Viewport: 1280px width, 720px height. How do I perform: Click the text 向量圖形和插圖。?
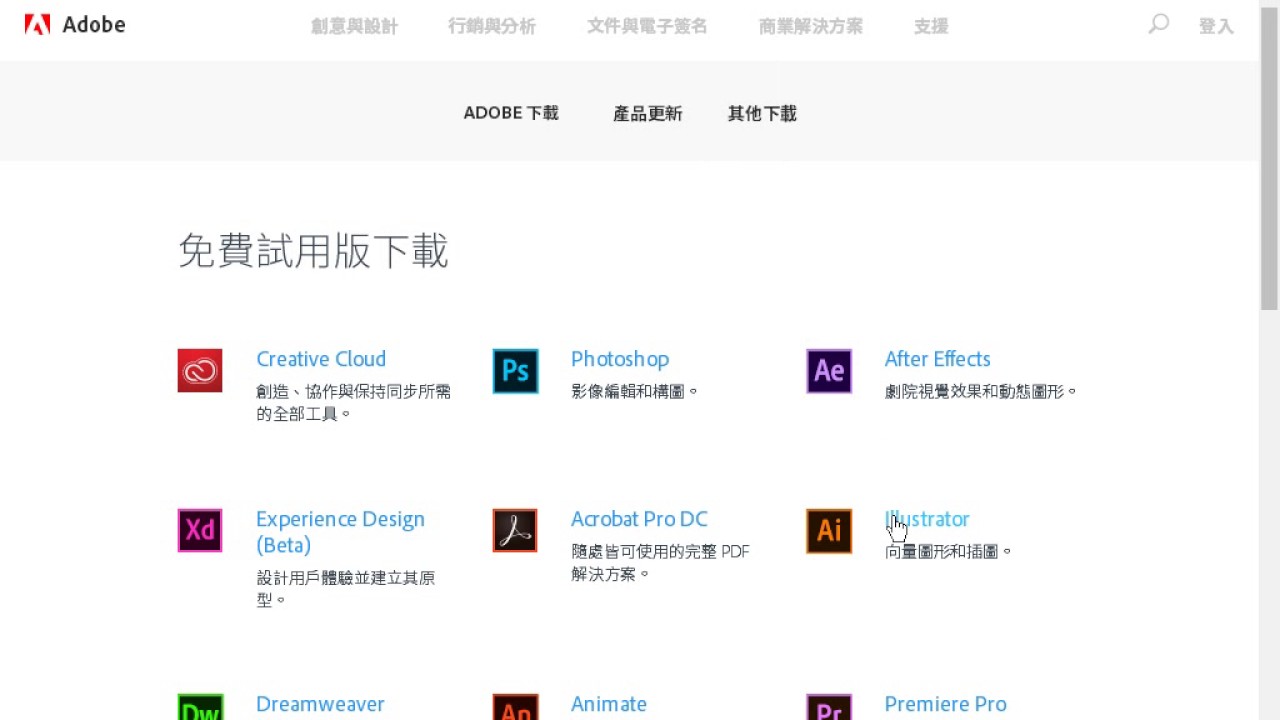[949, 551]
